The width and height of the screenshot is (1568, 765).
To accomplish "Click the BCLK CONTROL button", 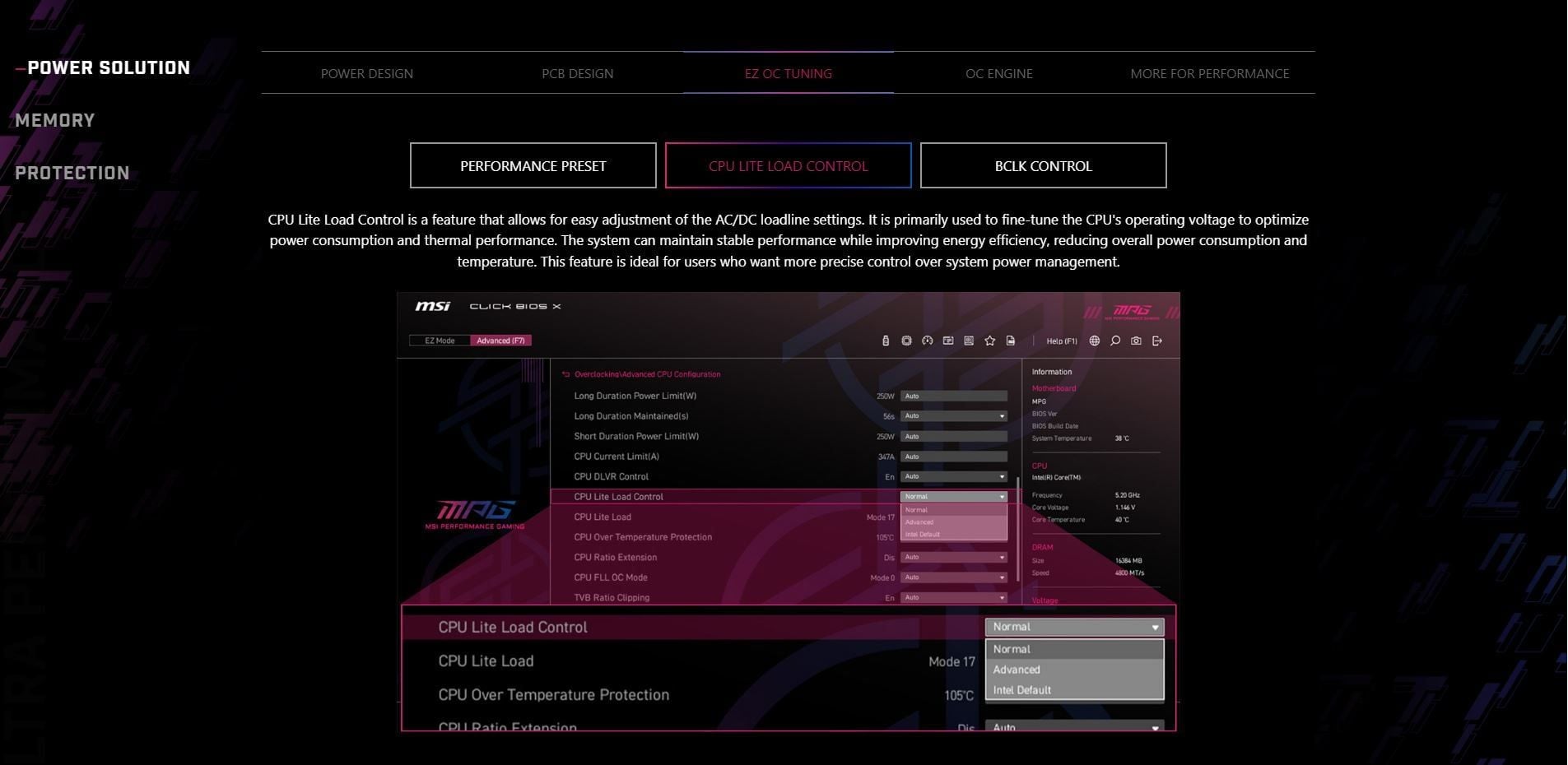I will point(1043,165).
